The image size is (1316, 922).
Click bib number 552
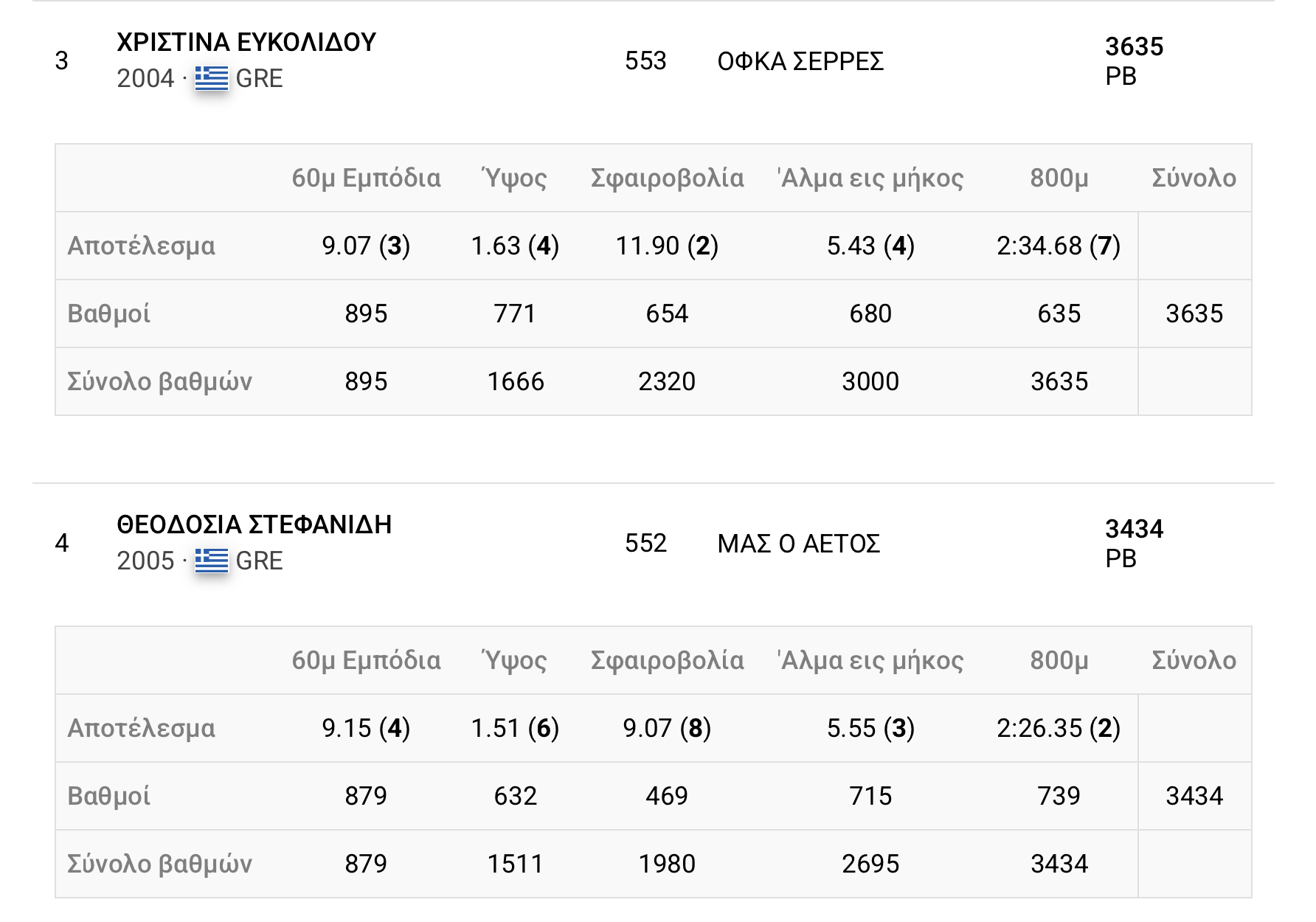pyautogui.click(x=645, y=543)
